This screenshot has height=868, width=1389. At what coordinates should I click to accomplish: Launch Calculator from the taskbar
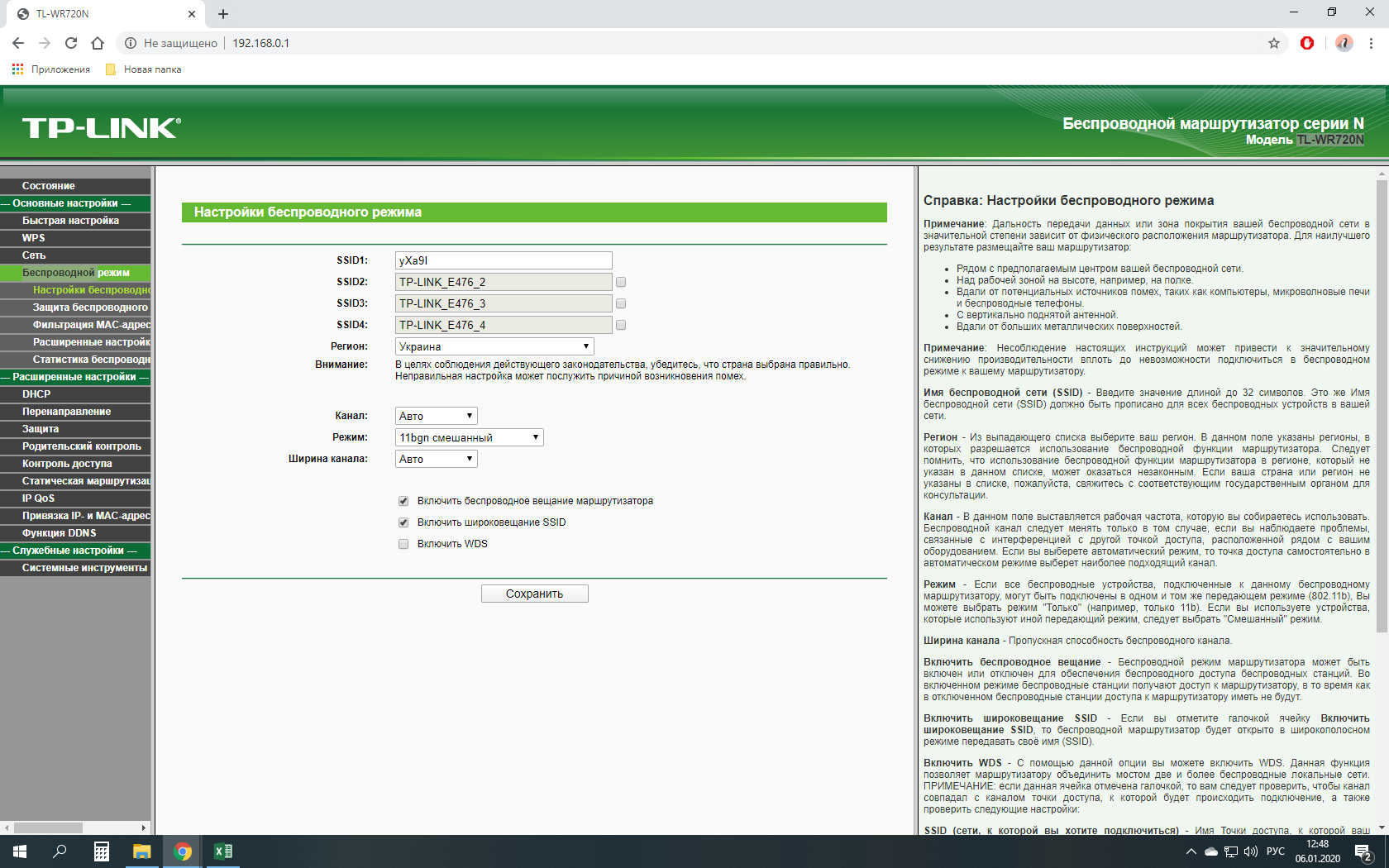[x=101, y=851]
